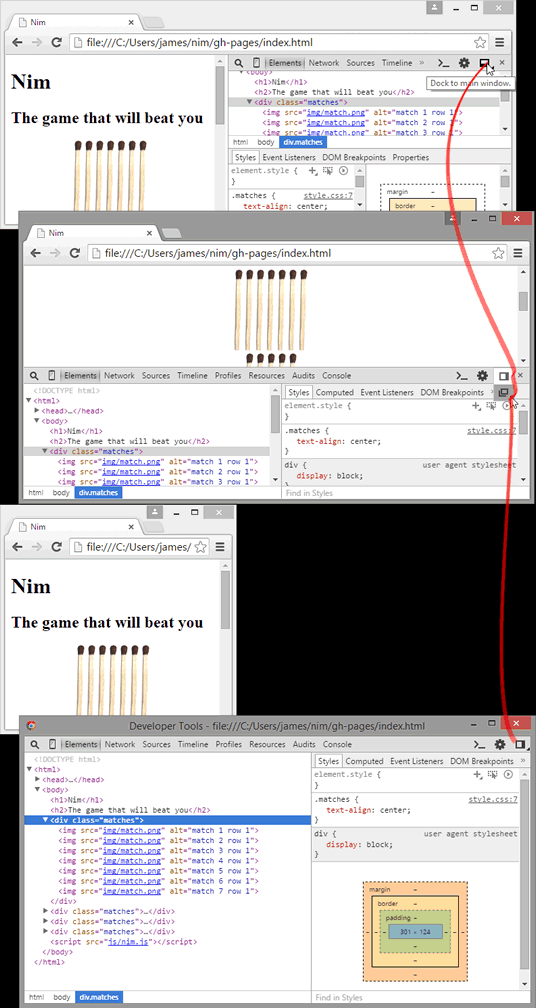Toggle device mode icon in middle window DevTools
This screenshot has height=1008, width=536.
(51, 375)
